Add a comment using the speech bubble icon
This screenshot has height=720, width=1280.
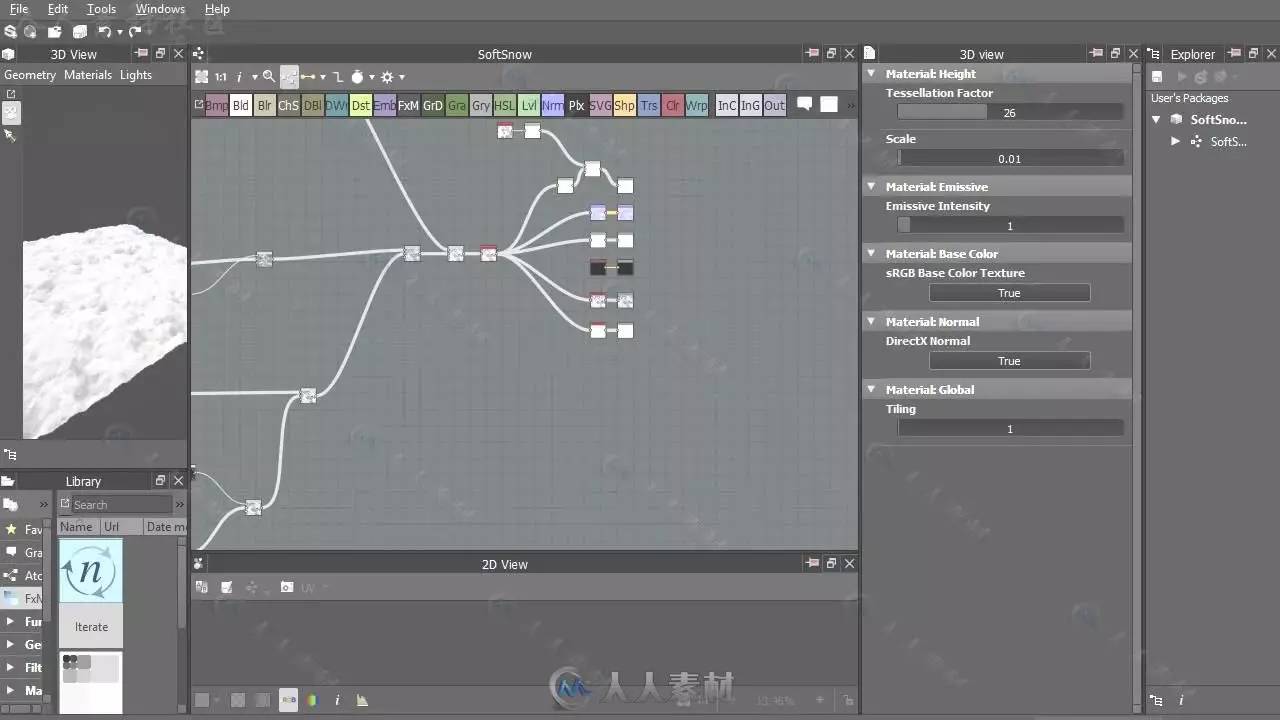[x=805, y=104]
